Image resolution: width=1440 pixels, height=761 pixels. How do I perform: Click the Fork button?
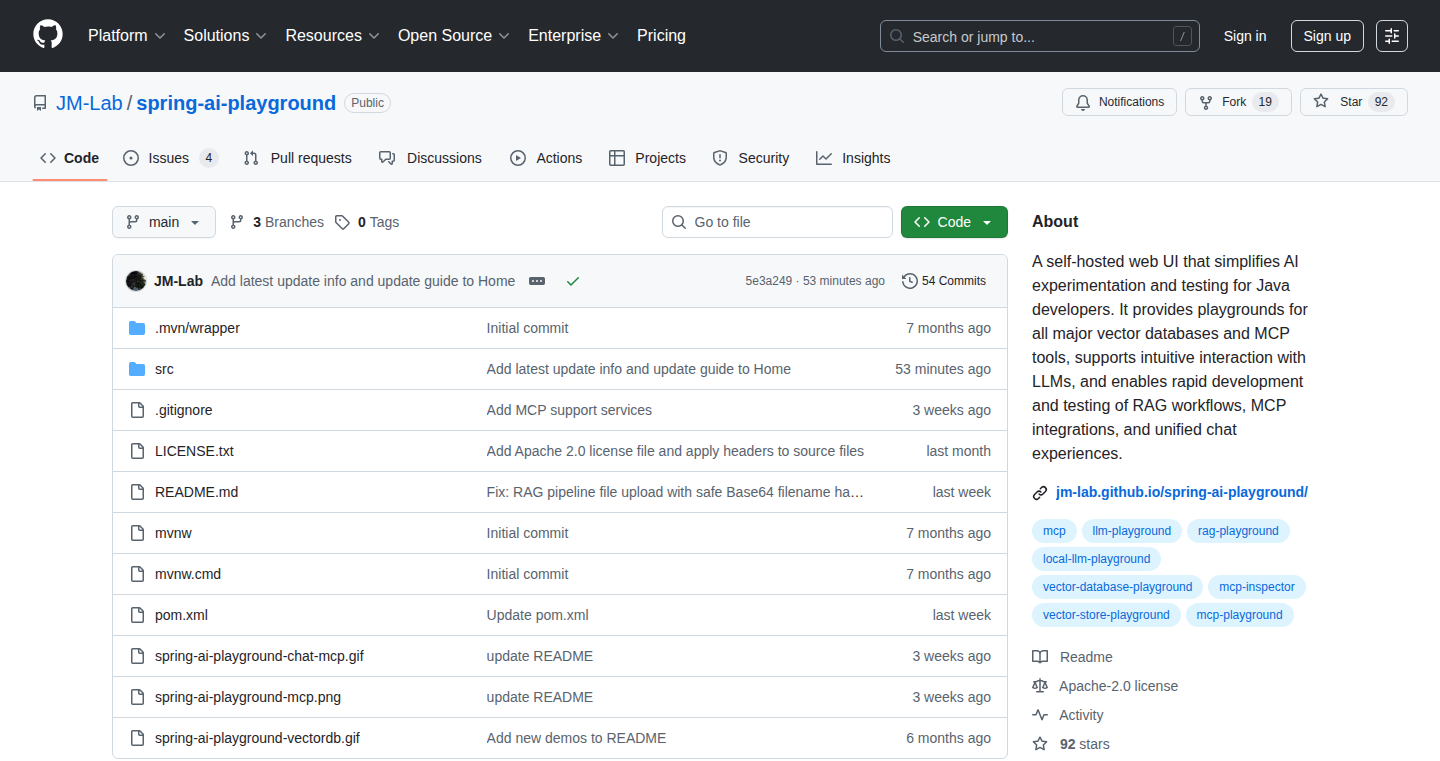(1238, 102)
